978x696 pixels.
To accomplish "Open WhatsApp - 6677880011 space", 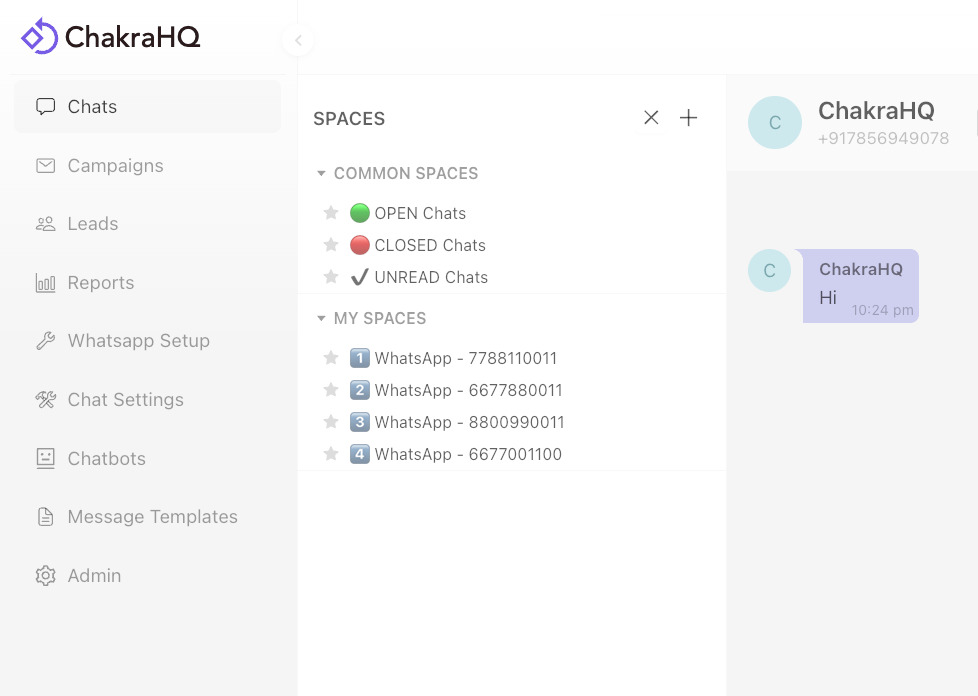I will tap(468, 390).
